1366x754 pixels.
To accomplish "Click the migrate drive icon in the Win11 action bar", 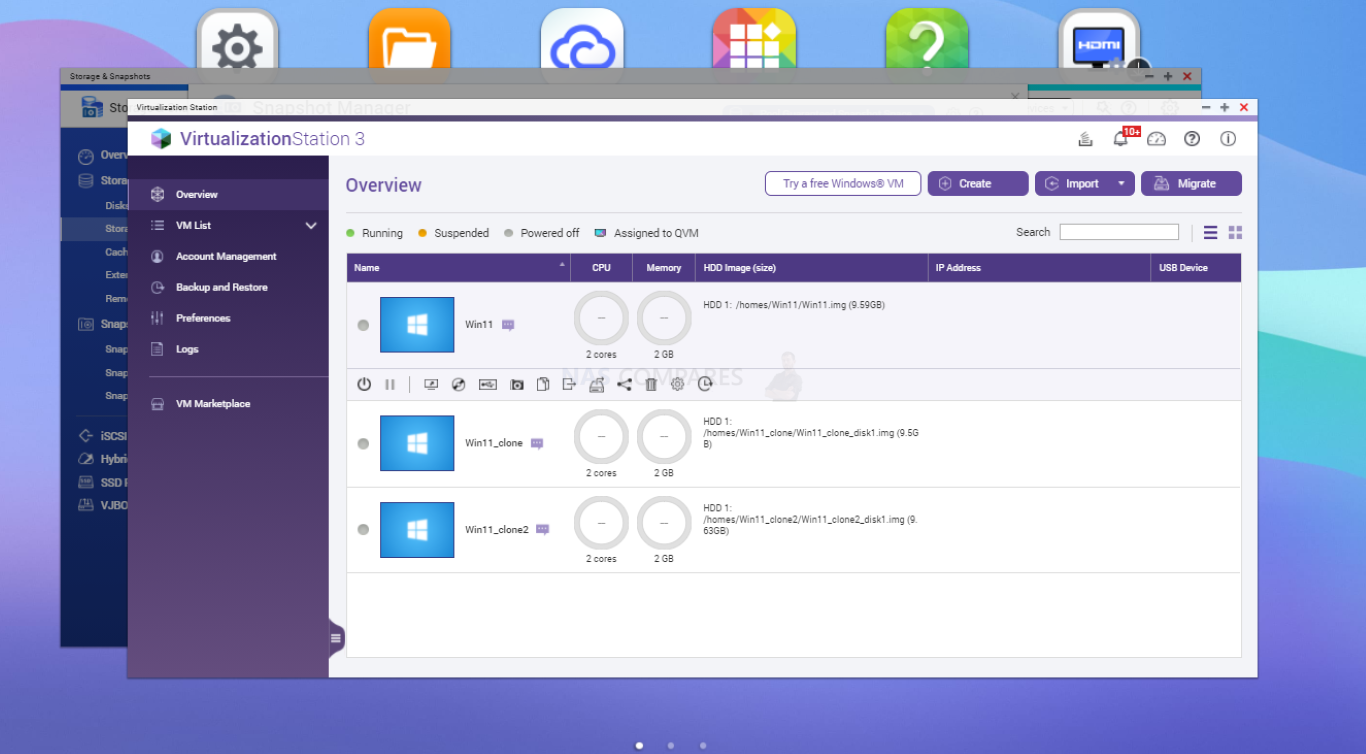I will (x=597, y=384).
